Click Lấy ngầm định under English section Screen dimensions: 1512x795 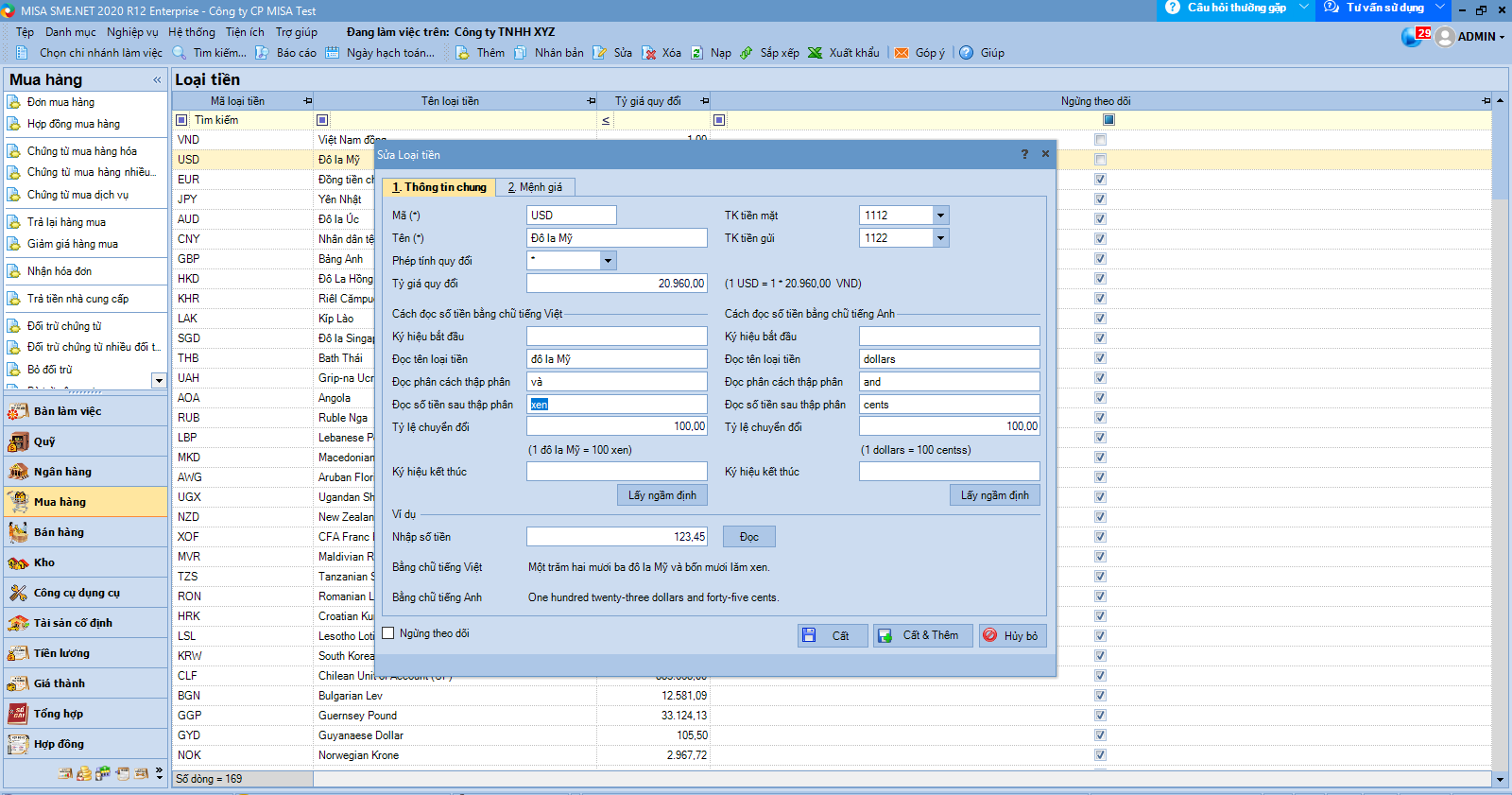(995, 495)
